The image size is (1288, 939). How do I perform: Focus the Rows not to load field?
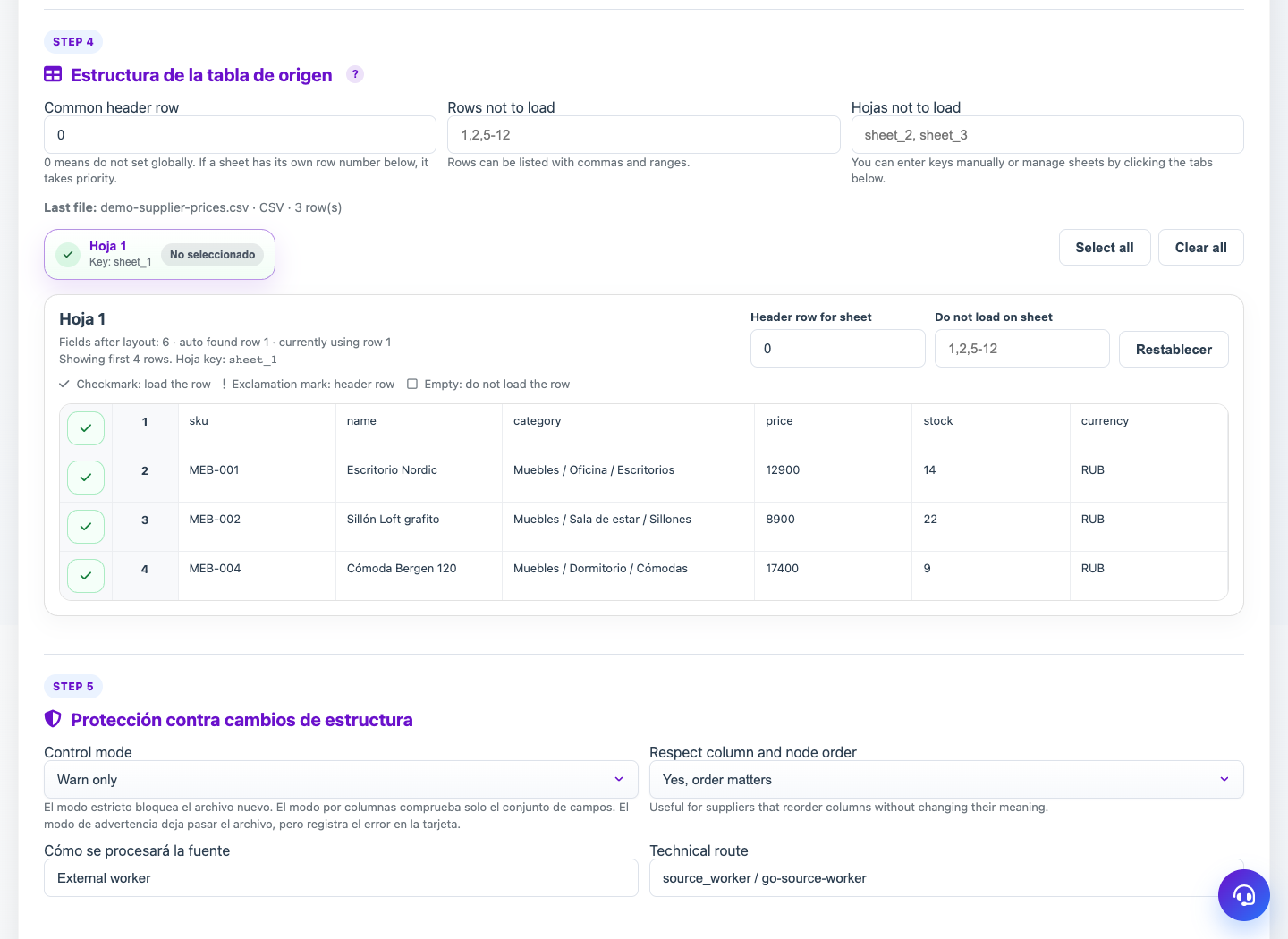coord(644,135)
